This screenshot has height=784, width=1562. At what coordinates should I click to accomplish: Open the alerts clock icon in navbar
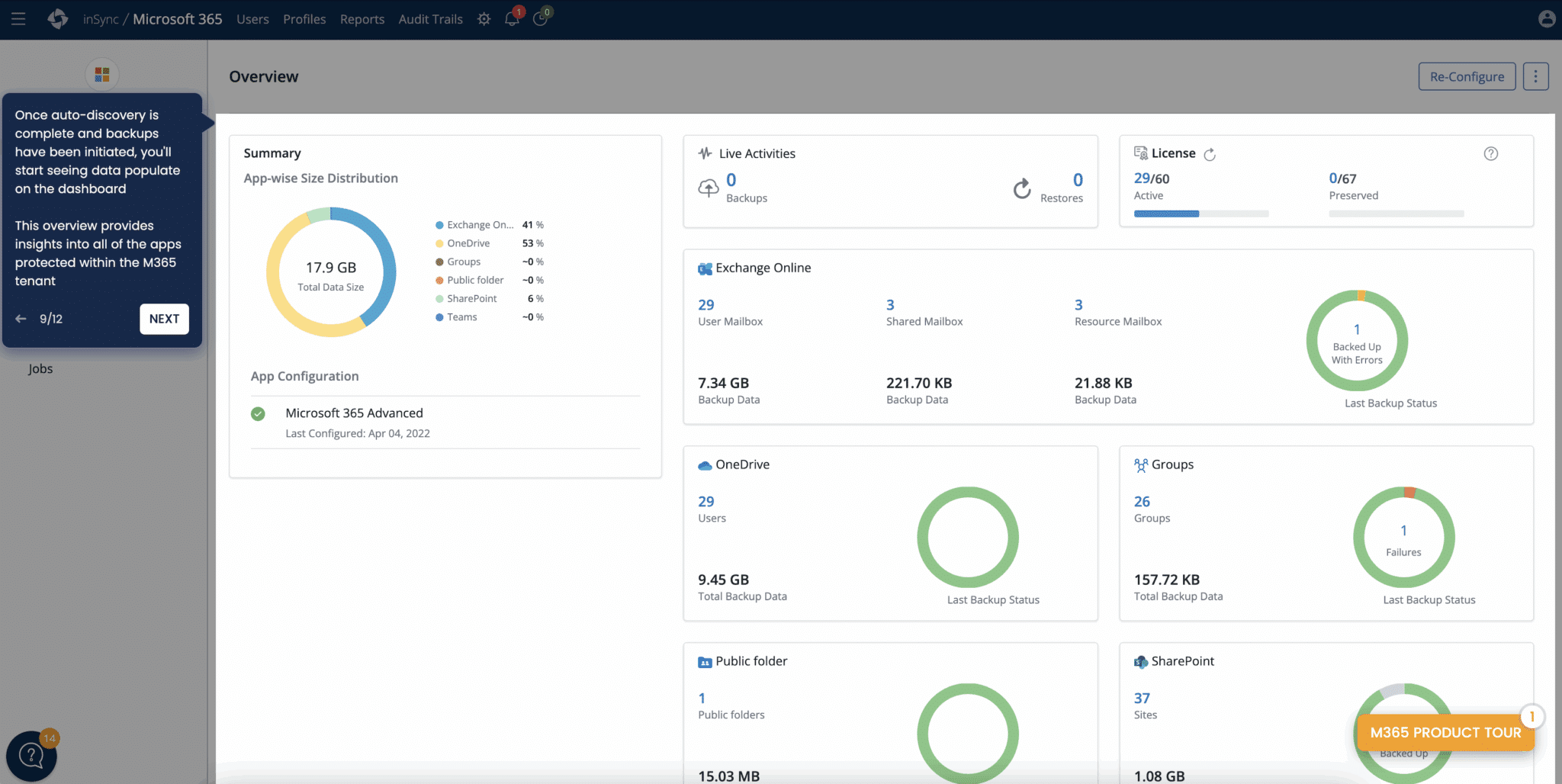coord(542,18)
